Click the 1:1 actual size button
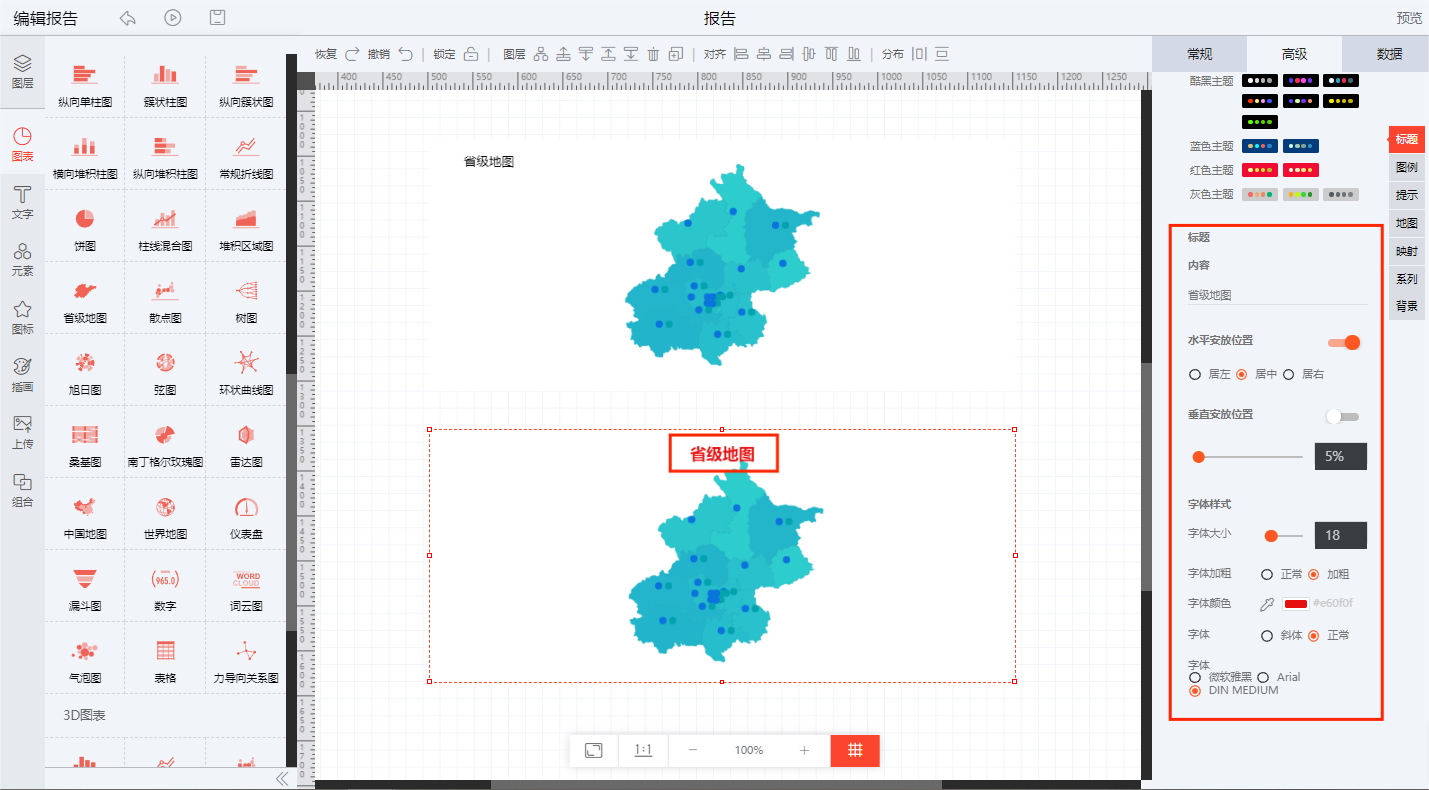The image size is (1429, 790). 643,750
